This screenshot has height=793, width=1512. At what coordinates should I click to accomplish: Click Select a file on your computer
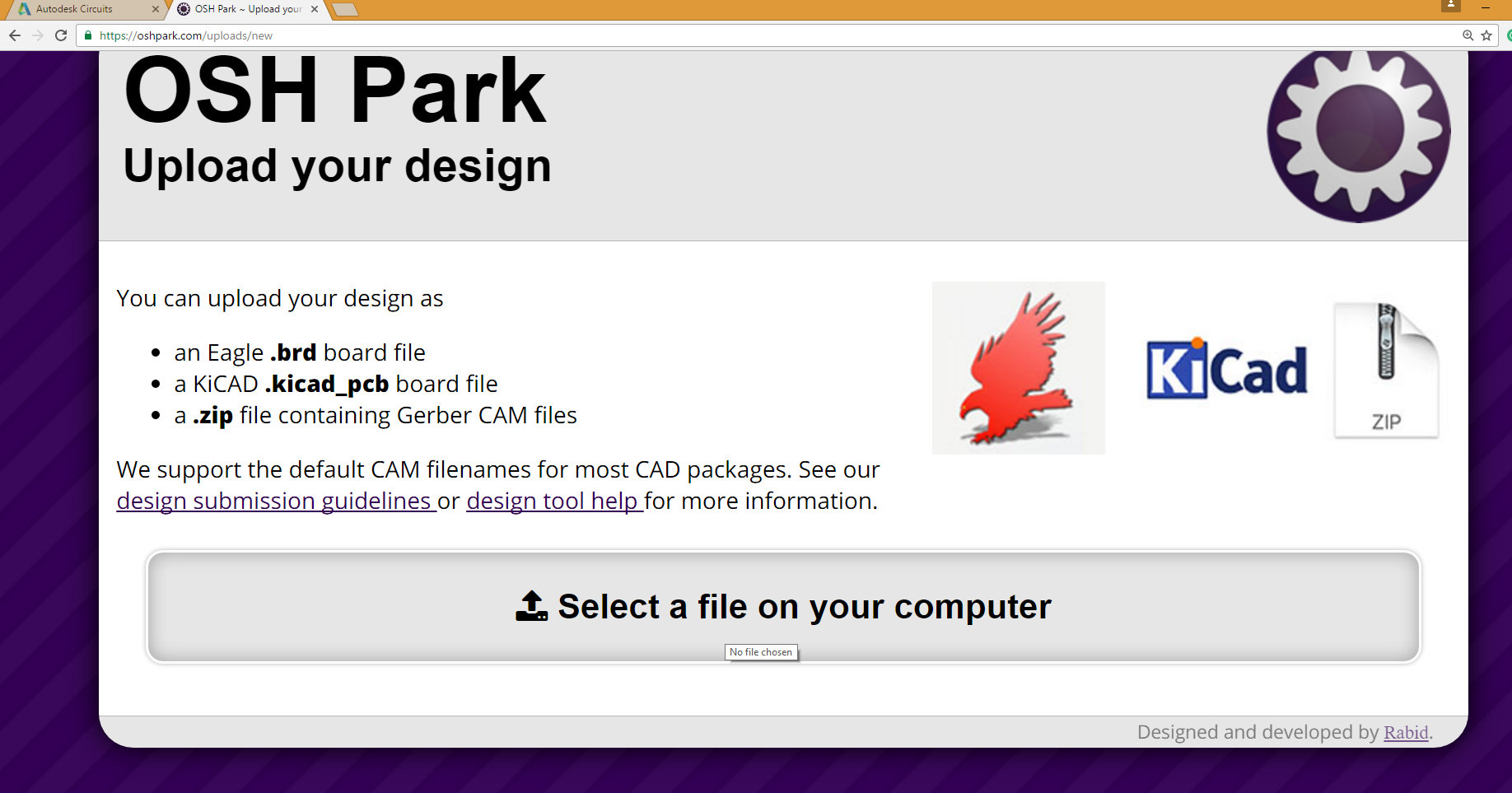click(x=783, y=607)
